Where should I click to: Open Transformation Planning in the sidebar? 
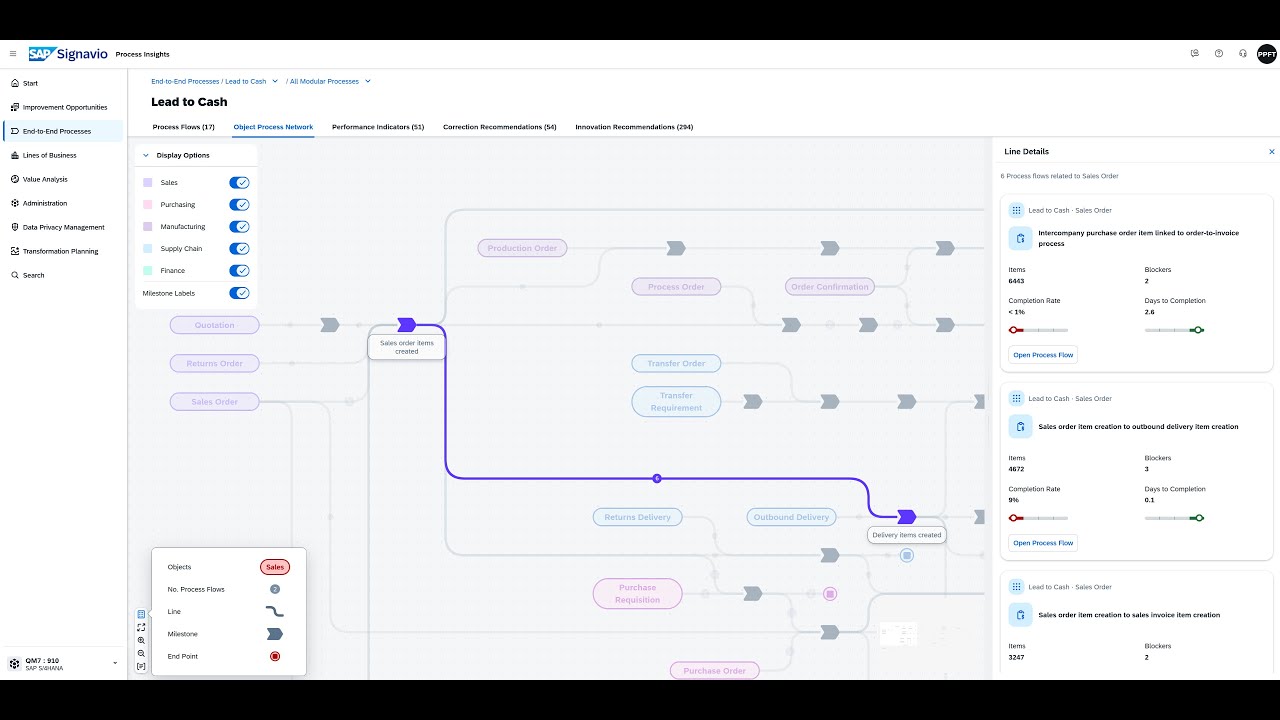[63, 251]
